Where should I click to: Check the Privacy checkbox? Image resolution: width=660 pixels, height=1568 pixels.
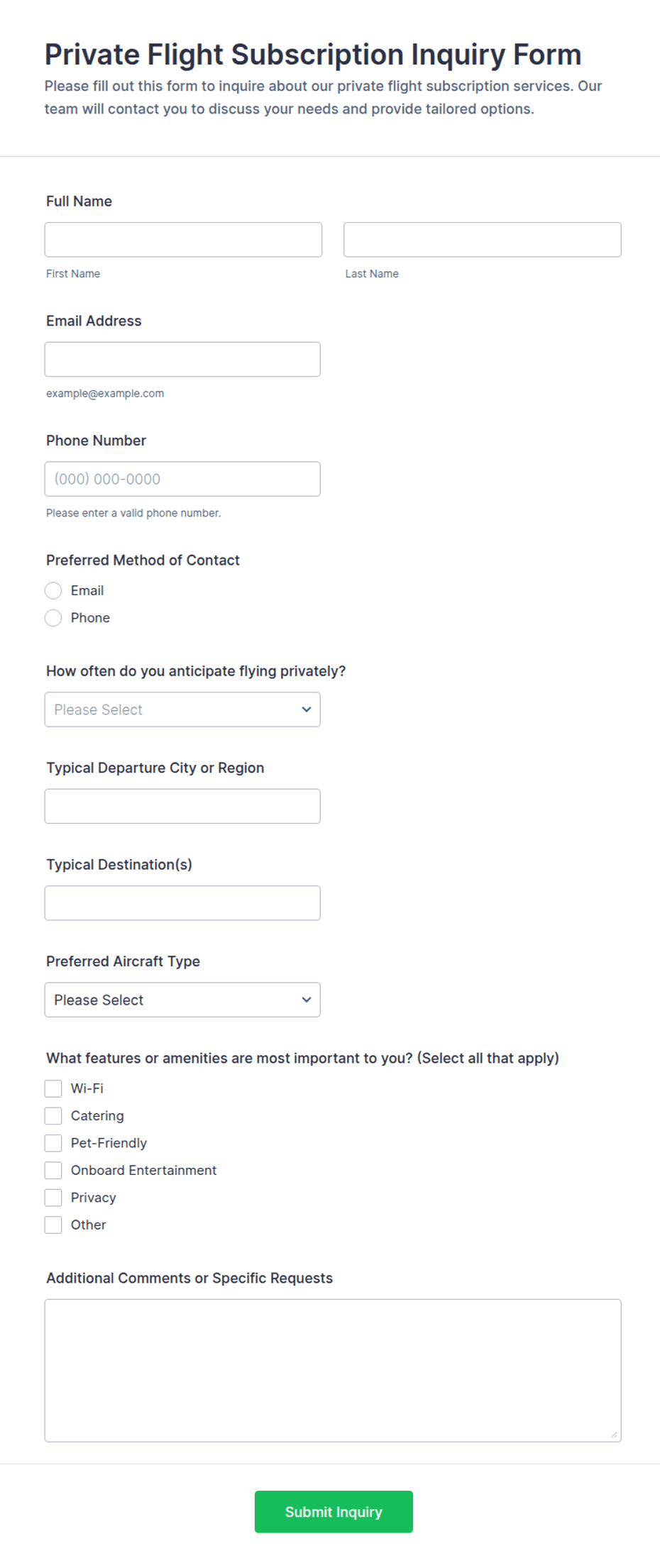pos(53,1198)
